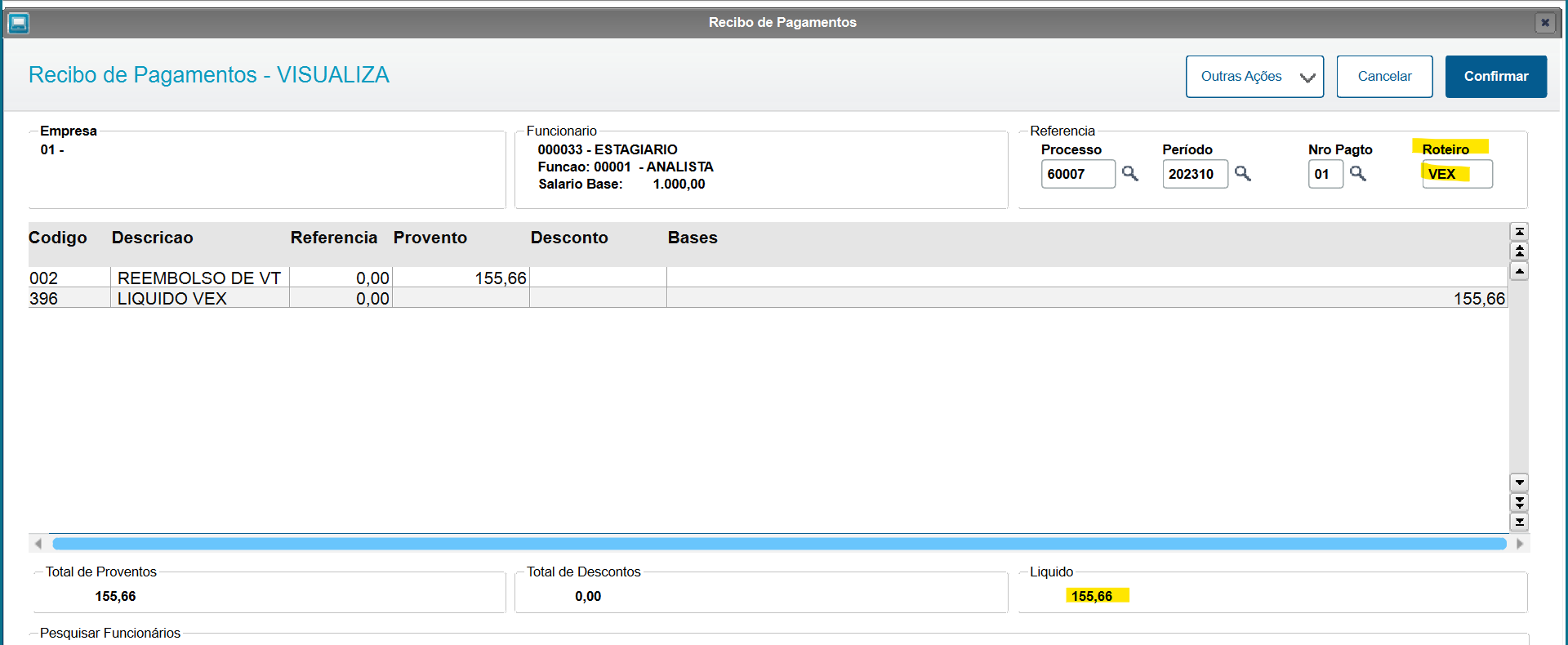Viewport: 1568px width, 645px height.
Task: Click the highlighted Liquido value 155,66
Action: [x=1092, y=596]
